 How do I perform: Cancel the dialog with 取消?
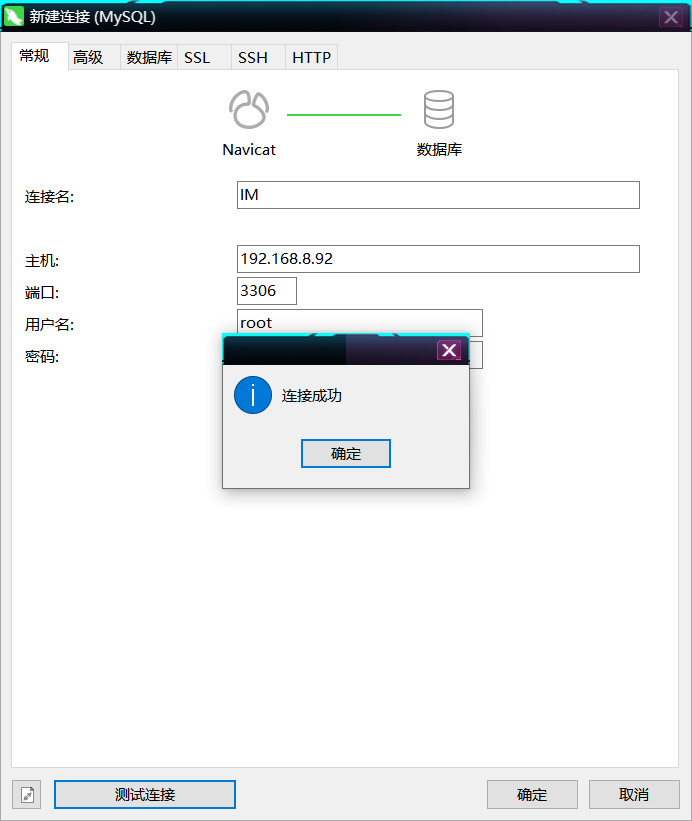point(634,794)
